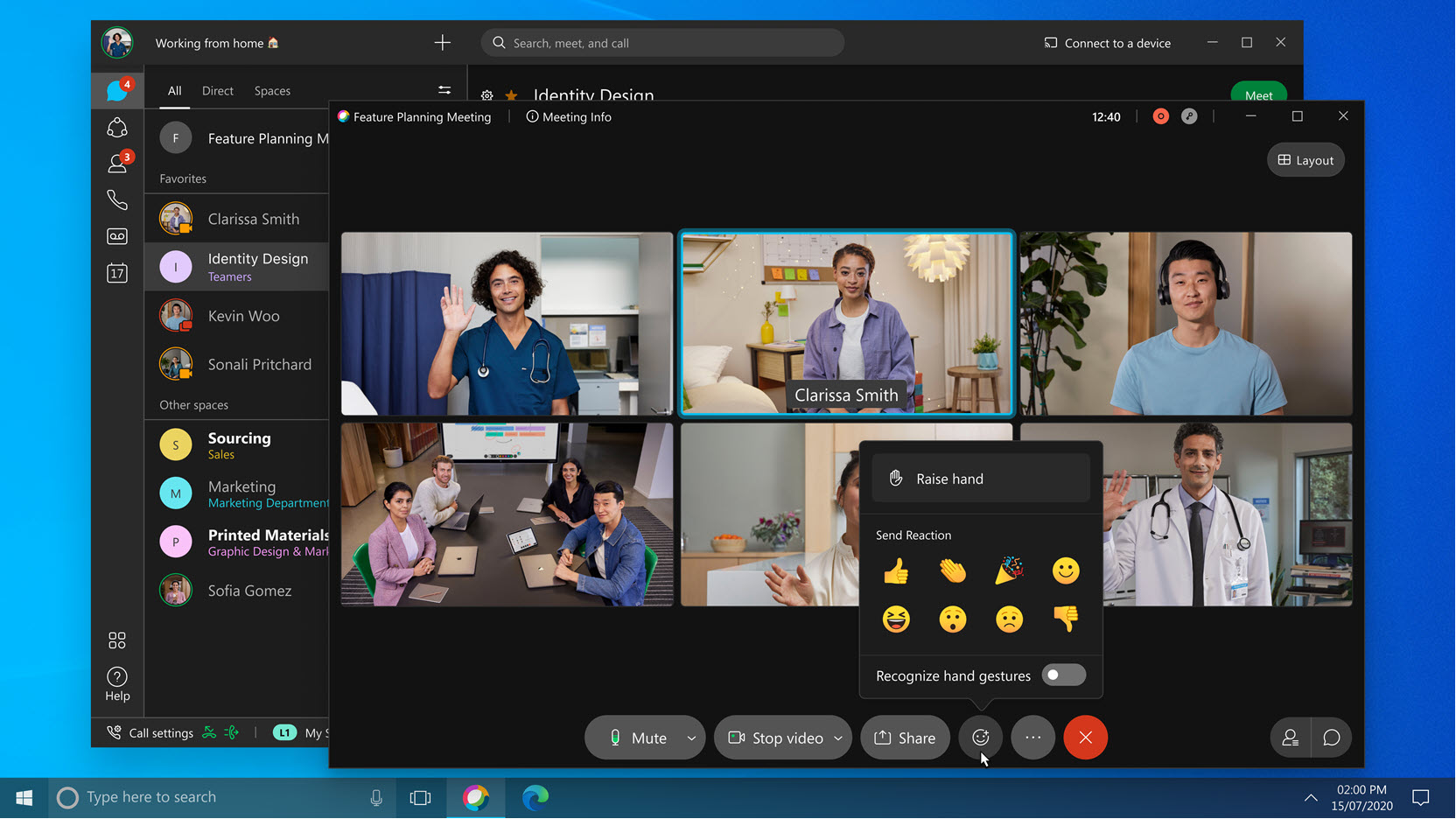
Task: Open the Calling phone icon in the sidebar
Action: tap(117, 200)
